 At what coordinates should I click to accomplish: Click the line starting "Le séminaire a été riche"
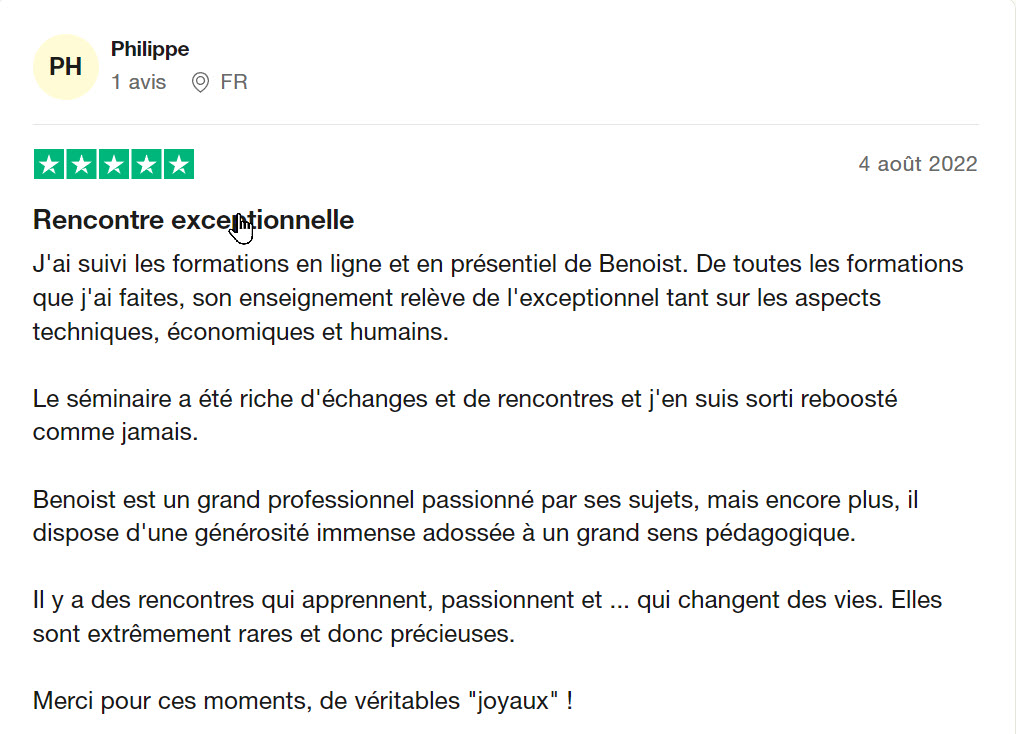point(465,399)
